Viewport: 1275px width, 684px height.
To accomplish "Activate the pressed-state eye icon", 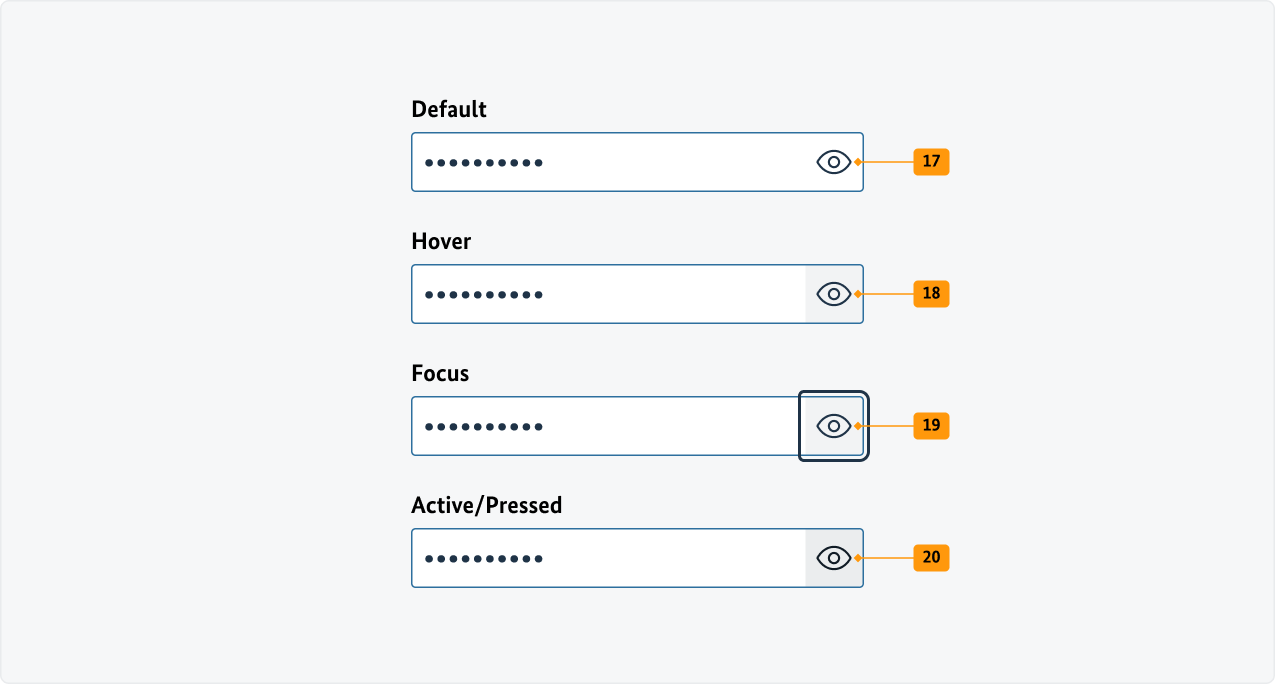I will 833,557.
